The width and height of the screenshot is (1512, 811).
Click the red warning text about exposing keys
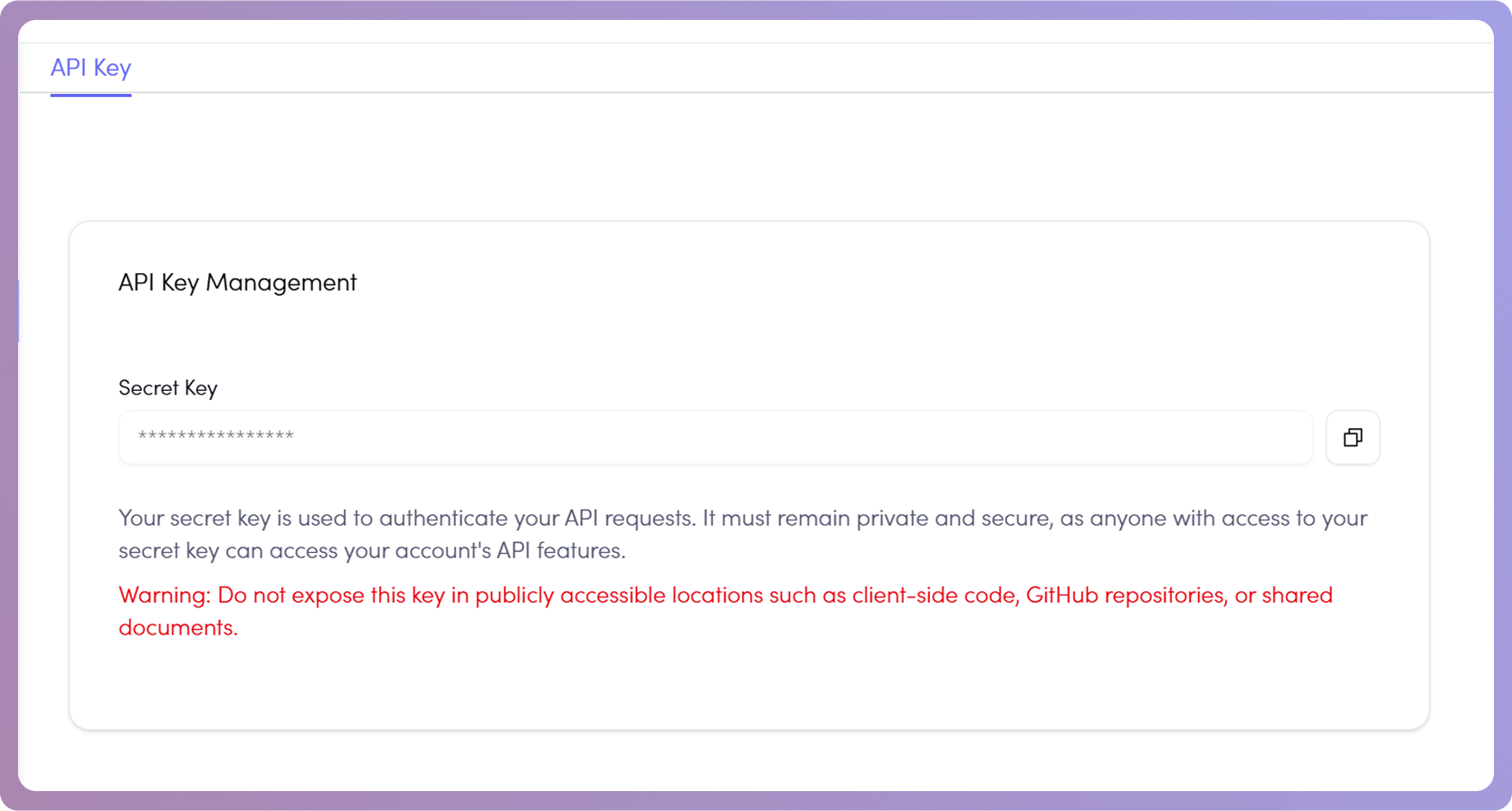click(724, 610)
